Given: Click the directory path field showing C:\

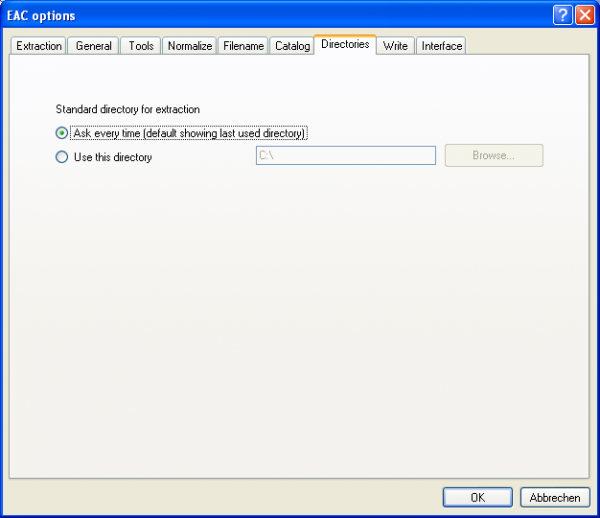Looking at the screenshot, I should pyautogui.click(x=345, y=155).
